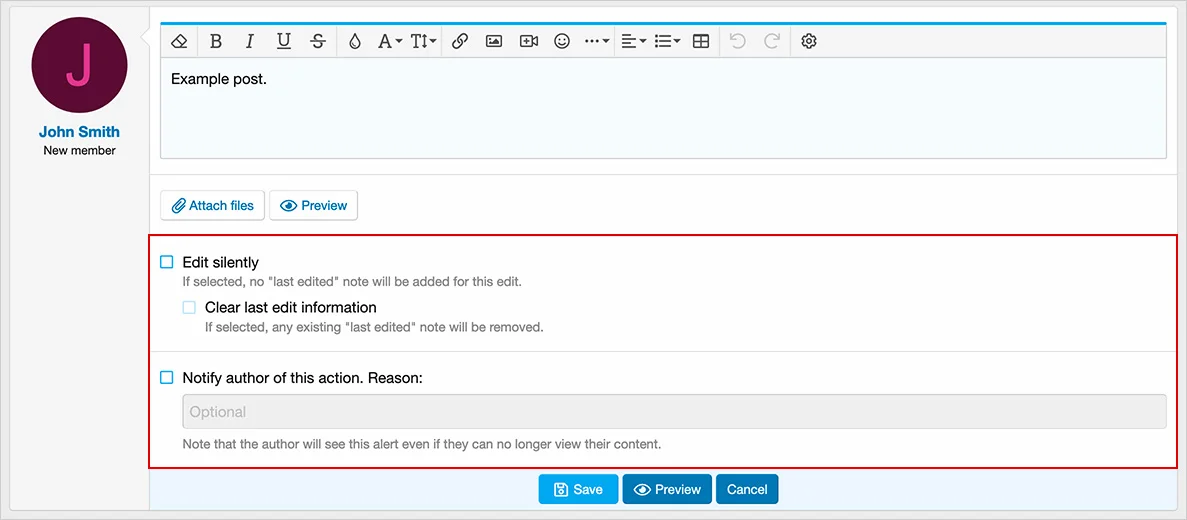Open the text alignment dropdown
The image size is (1187, 520).
click(x=633, y=41)
